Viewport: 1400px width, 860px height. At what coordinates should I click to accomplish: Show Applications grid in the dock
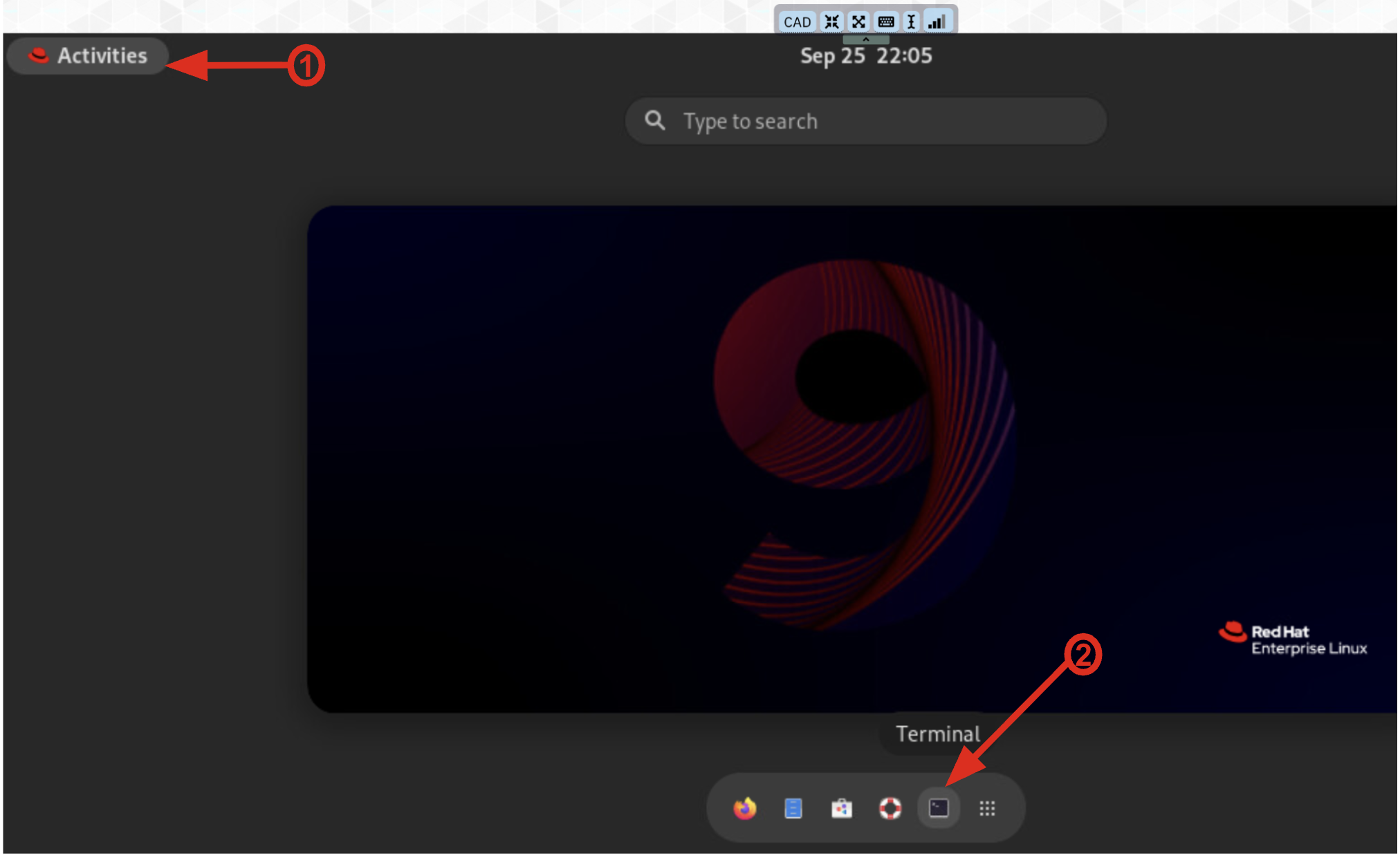coord(987,808)
